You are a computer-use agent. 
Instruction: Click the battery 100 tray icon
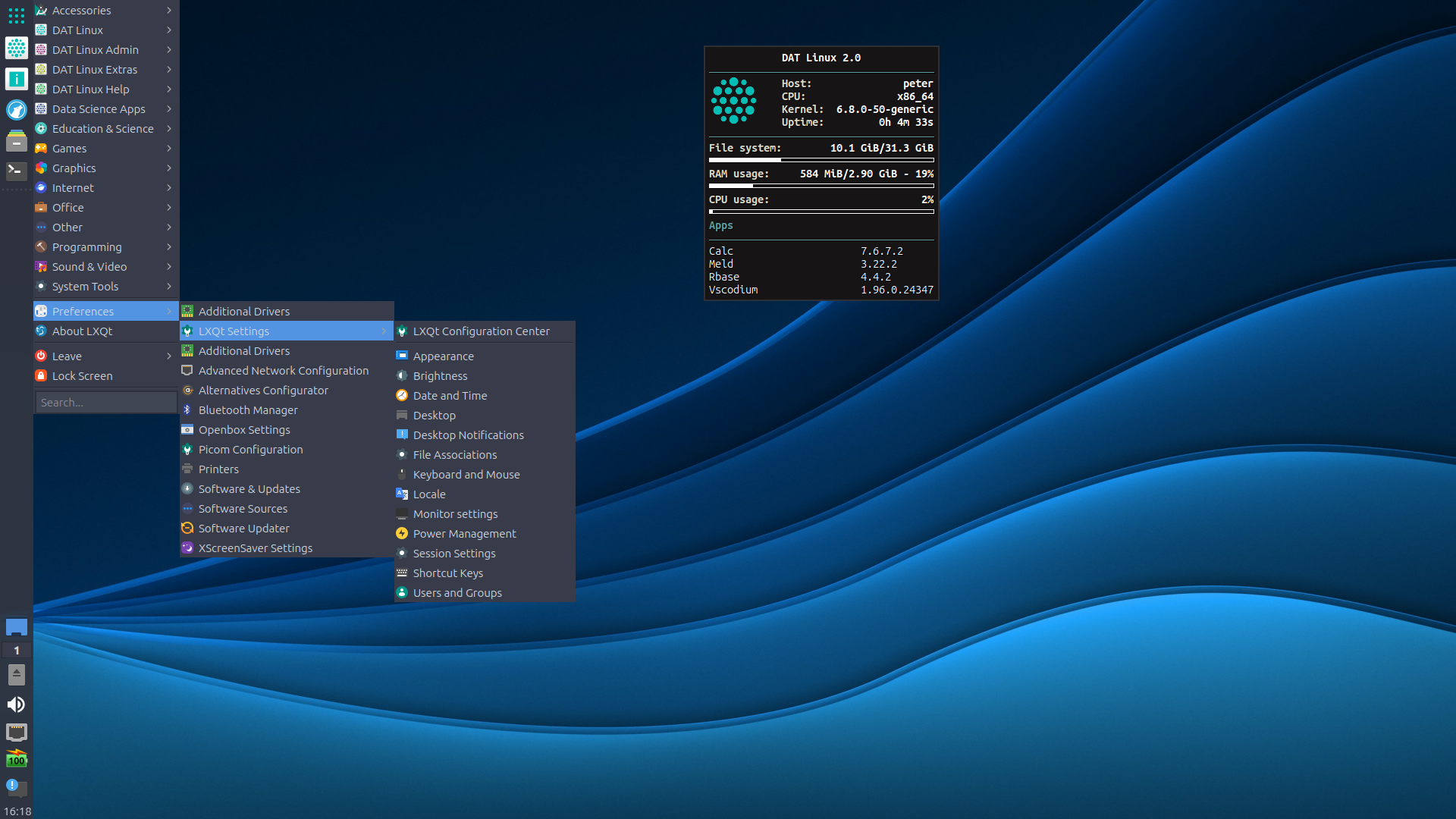pos(16,759)
